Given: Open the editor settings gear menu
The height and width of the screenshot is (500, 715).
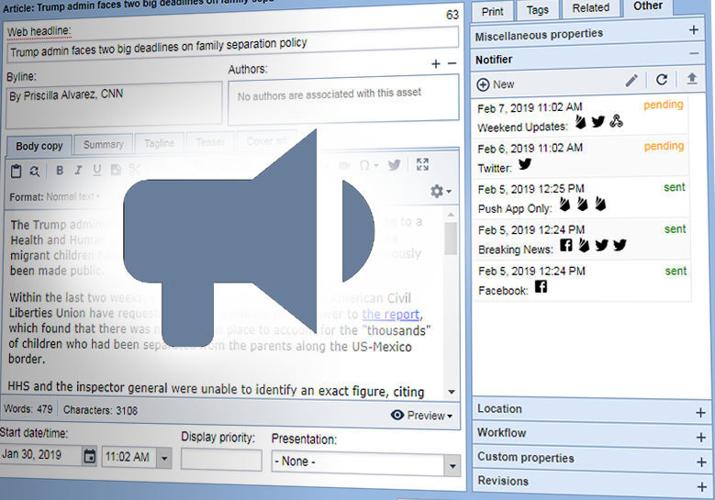Looking at the screenshot, I should pos(441,191).
